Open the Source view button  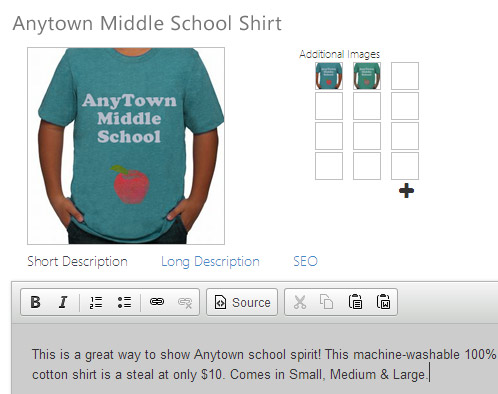coord(242,302)
